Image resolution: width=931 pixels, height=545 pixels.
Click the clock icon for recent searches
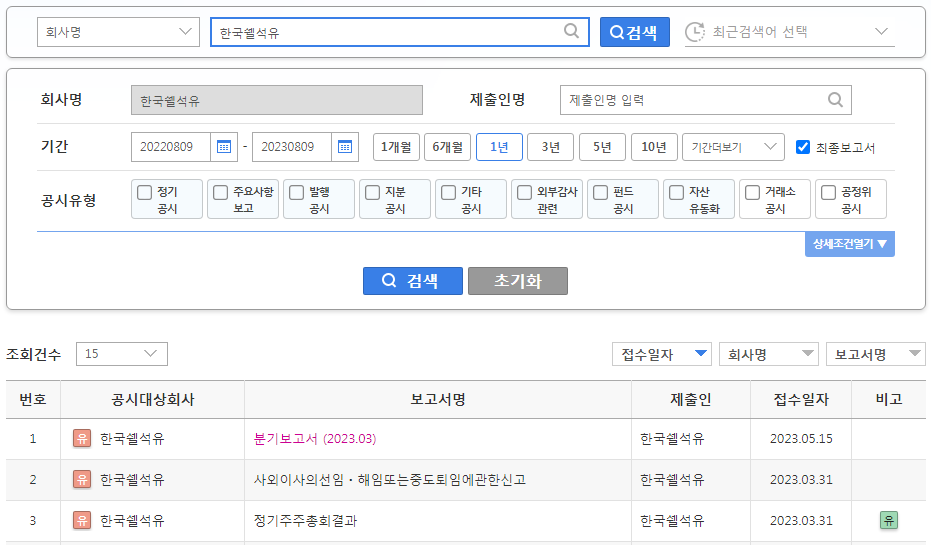pyautogui.click(x=695, y=32)
